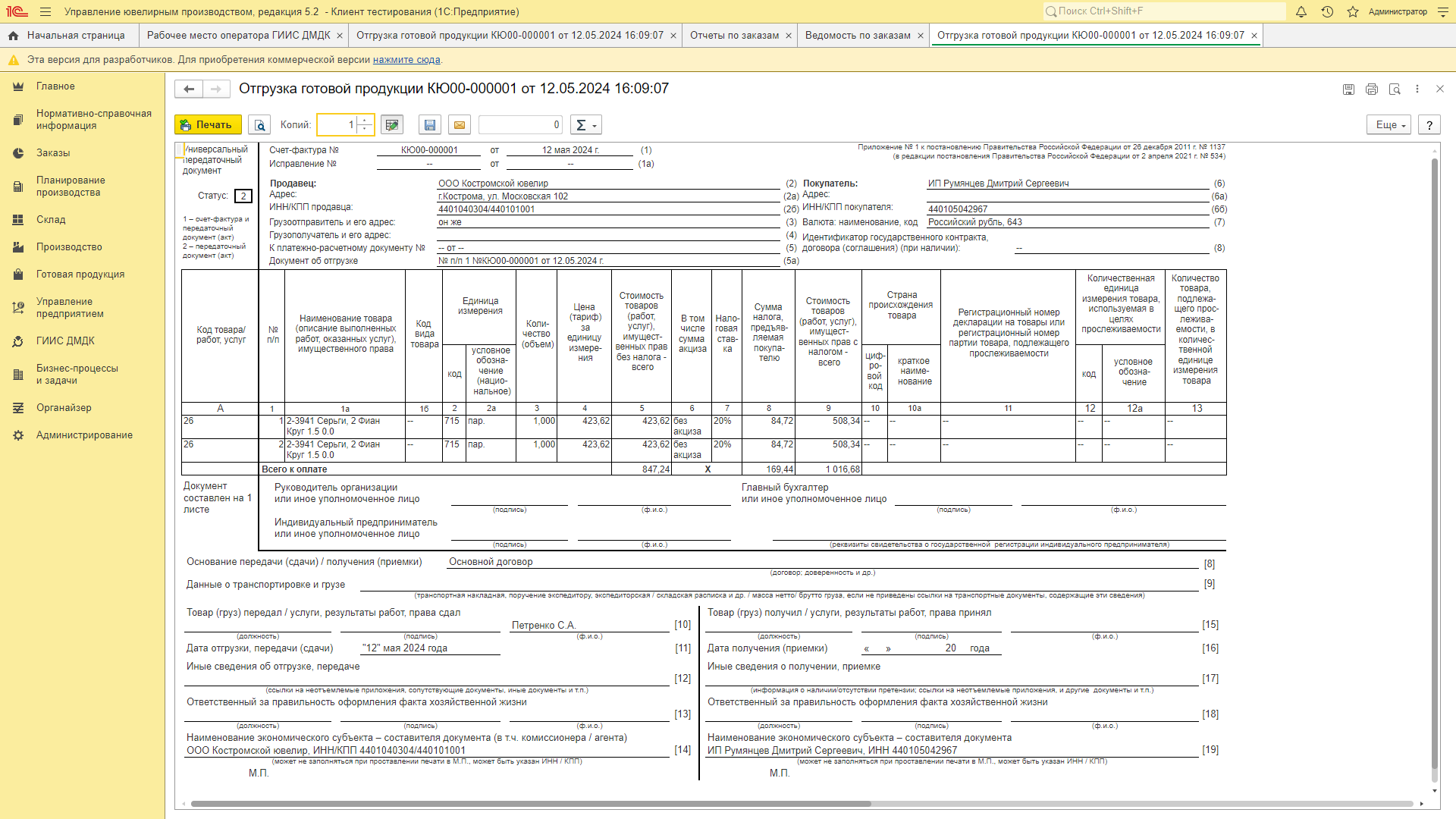Open Производство section in sidebar
Viewport: 1456px width, 819px height.
82,247
